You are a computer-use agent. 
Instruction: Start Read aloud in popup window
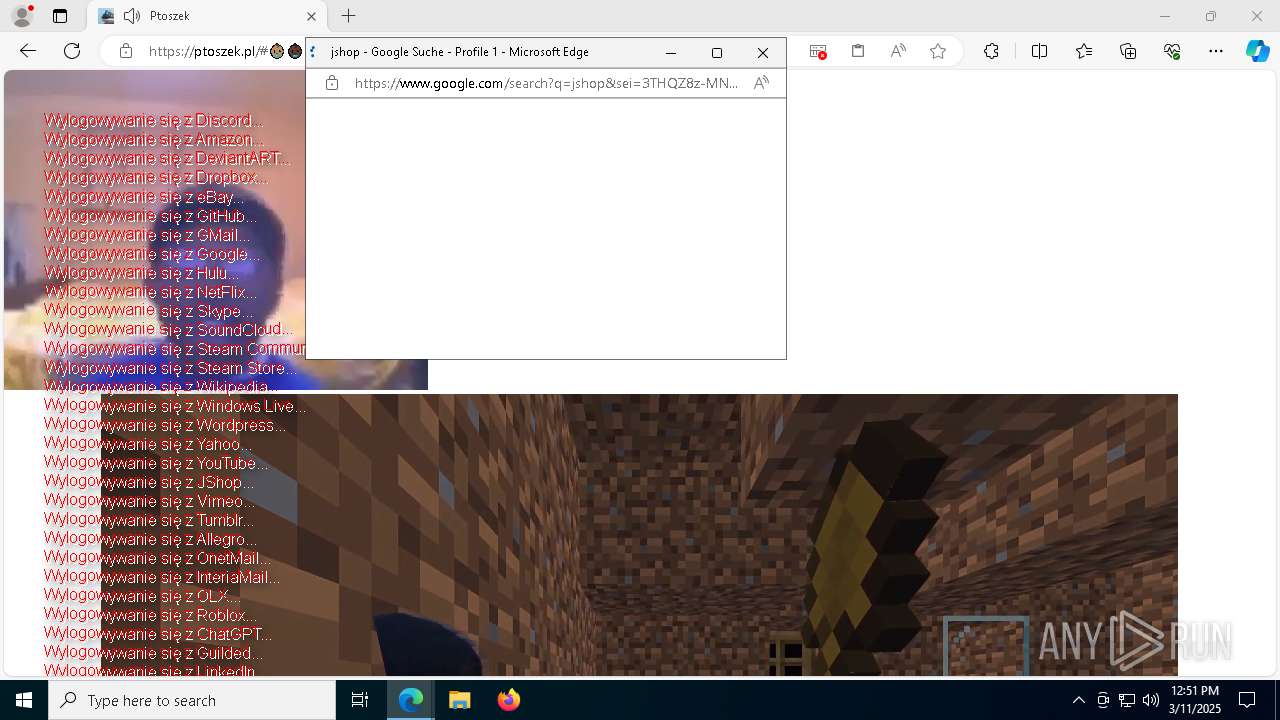[x=761, y=83]
